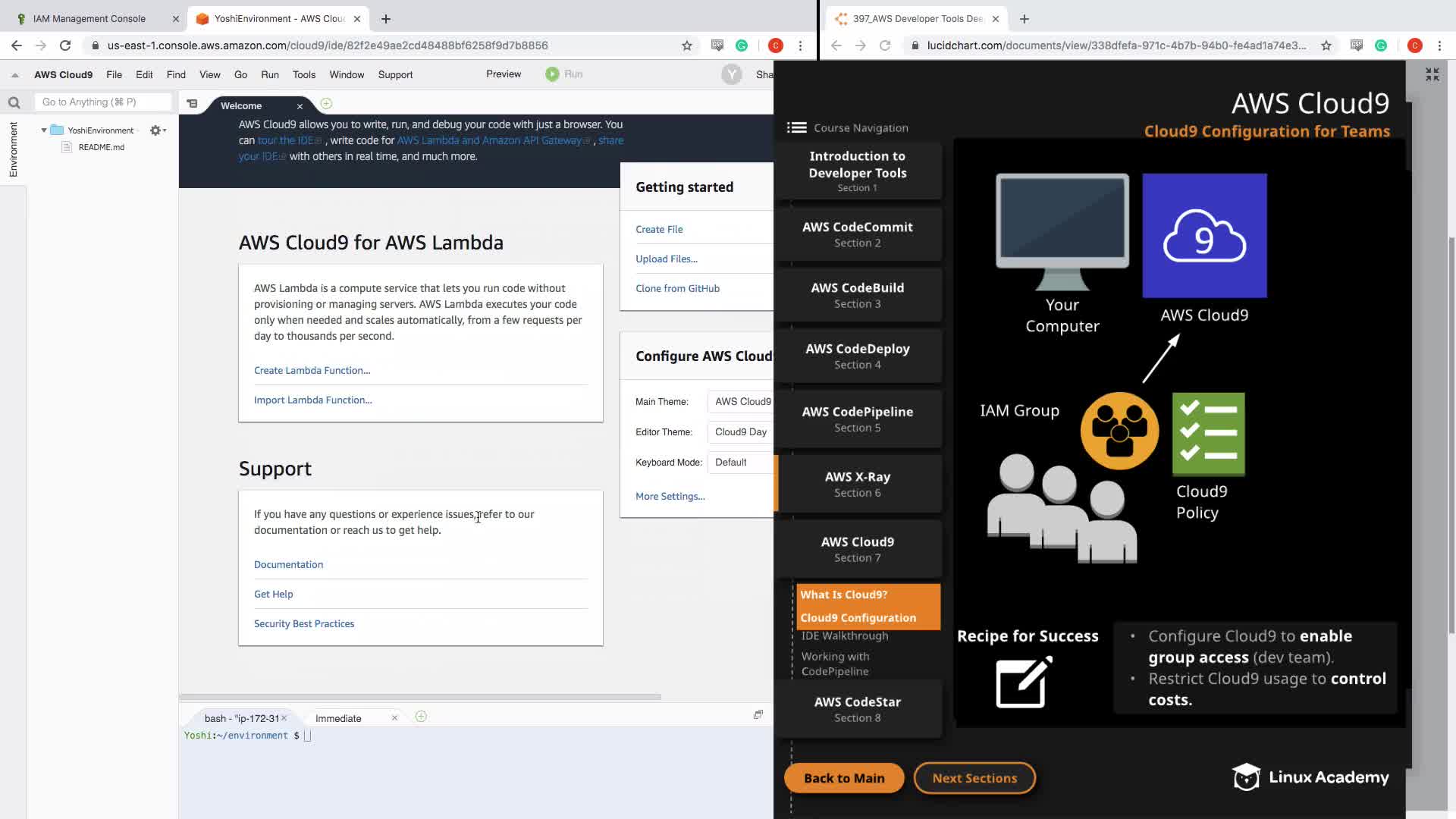
Task: Click the search magnifier icon in sidebar
Action: pyautogui.click(x=14, y=102)
